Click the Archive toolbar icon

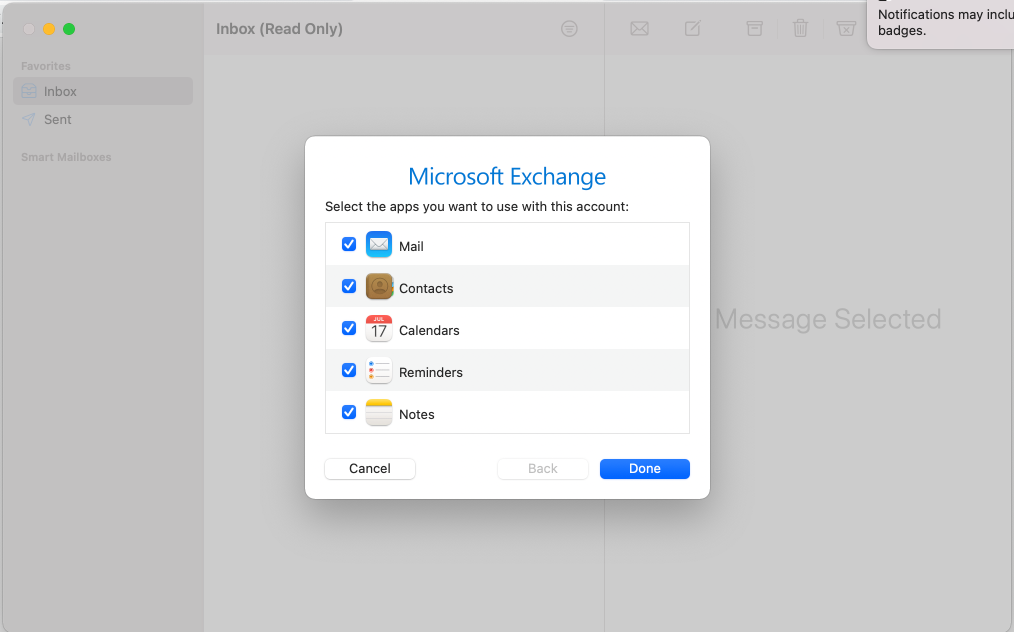[754, 28]
